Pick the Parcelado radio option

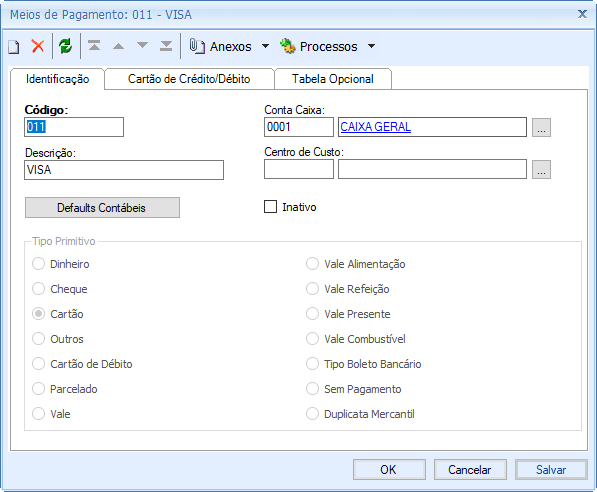[38, 389]
